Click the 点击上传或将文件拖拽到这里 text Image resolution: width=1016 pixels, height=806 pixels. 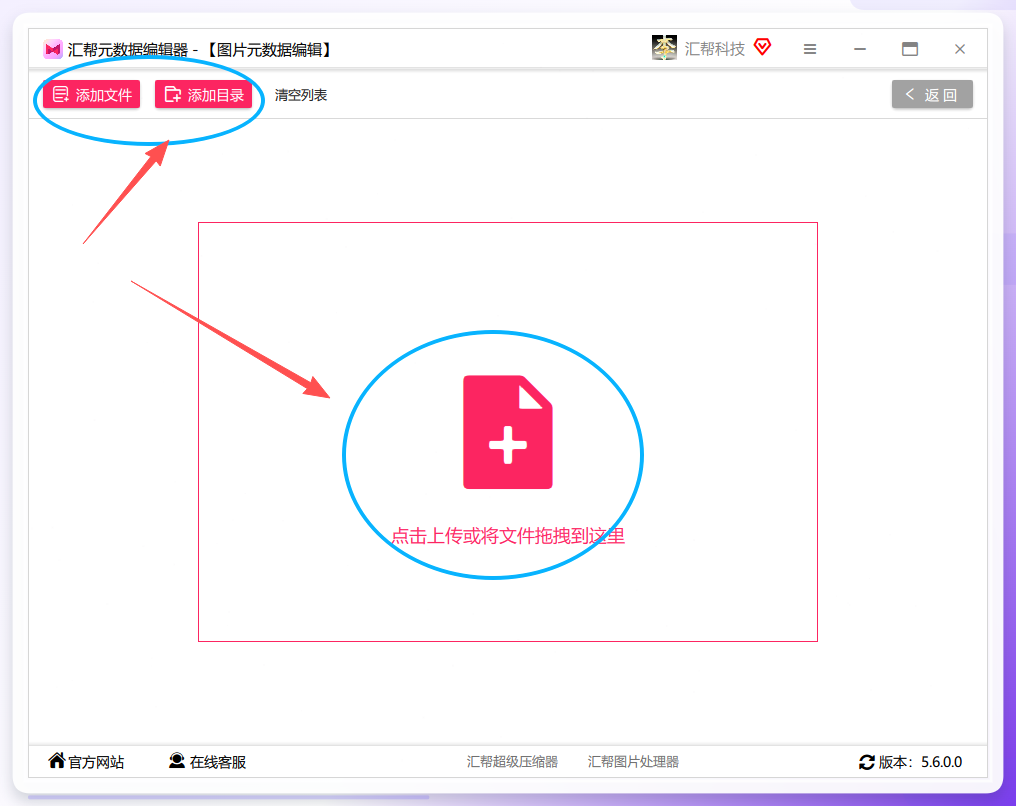click(507, 536)
